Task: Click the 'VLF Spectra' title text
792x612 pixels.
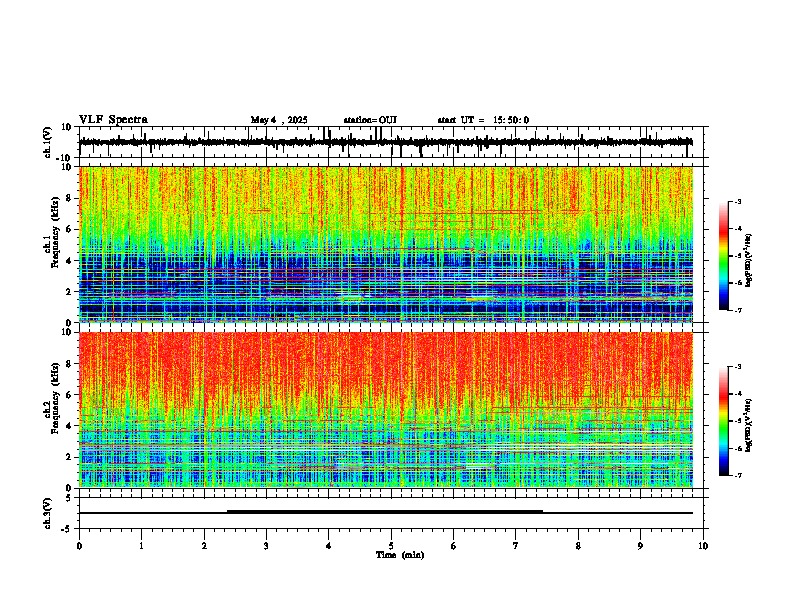Action: point(113,119)
